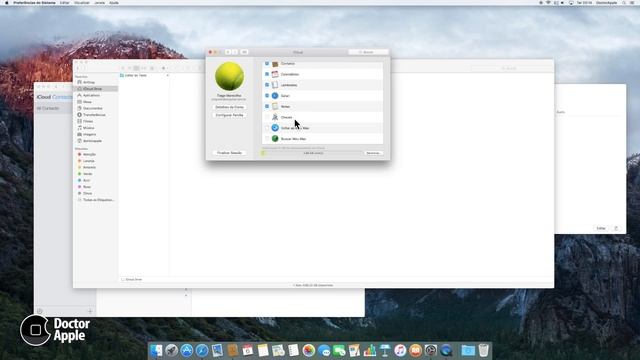This screenshot has height=360, width=640.
Task: Click the Spotlight search menu bar icon
Action: pyautogui.click(x=624, y=2)
